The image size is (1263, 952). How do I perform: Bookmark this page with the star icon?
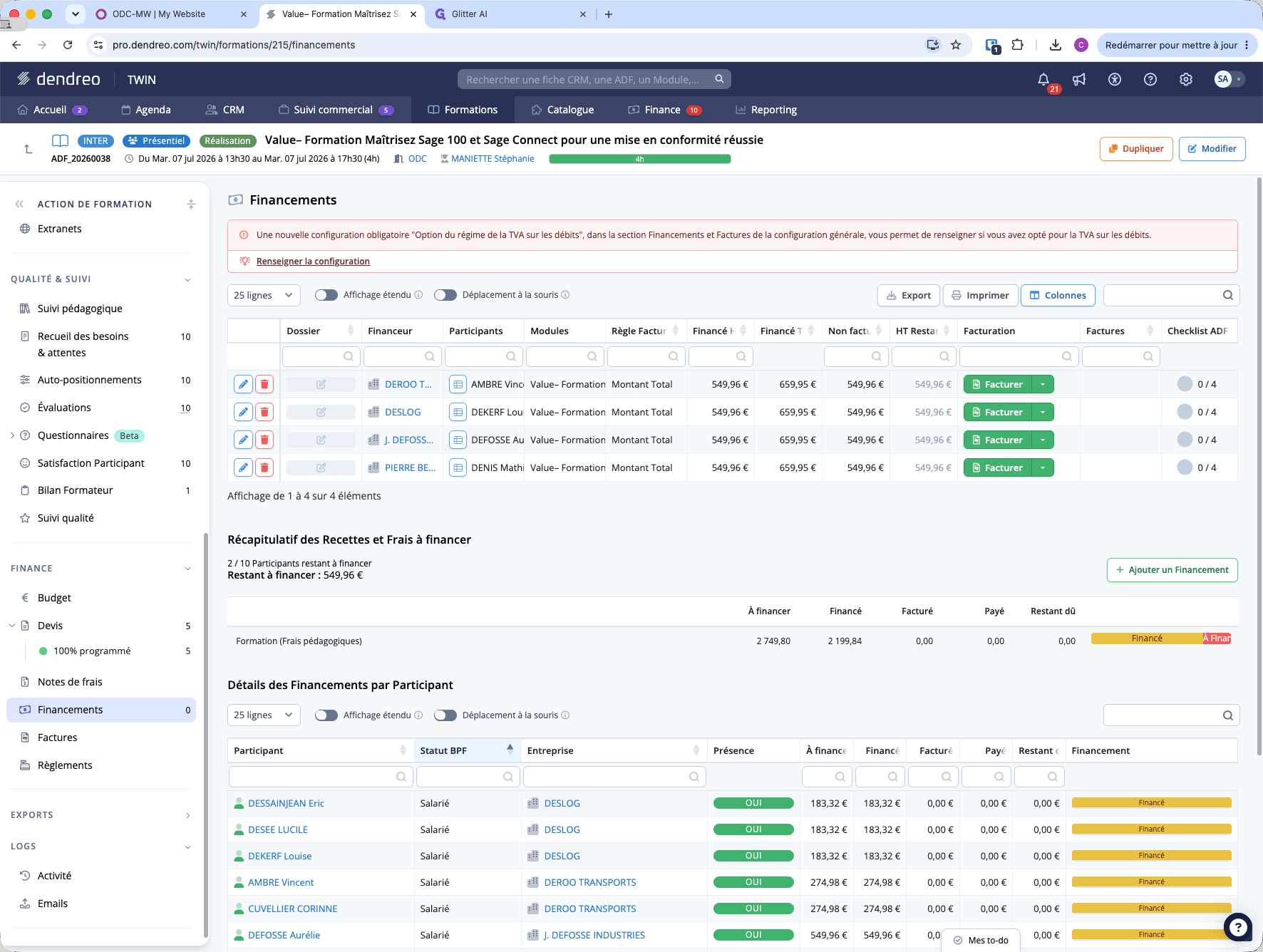coord(956,45)
